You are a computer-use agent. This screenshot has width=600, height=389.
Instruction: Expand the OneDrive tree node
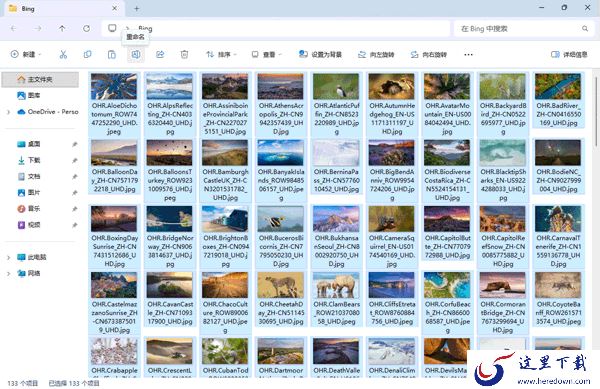click(8, 112)
